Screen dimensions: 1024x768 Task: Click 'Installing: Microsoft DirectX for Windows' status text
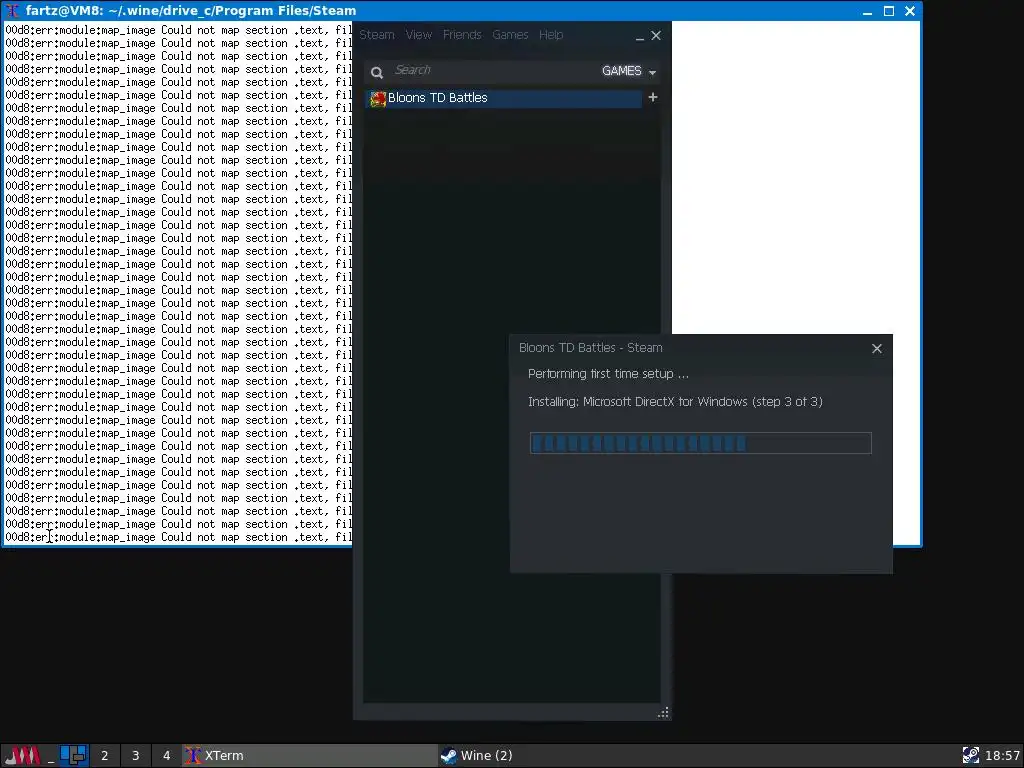tap(675, 402)
